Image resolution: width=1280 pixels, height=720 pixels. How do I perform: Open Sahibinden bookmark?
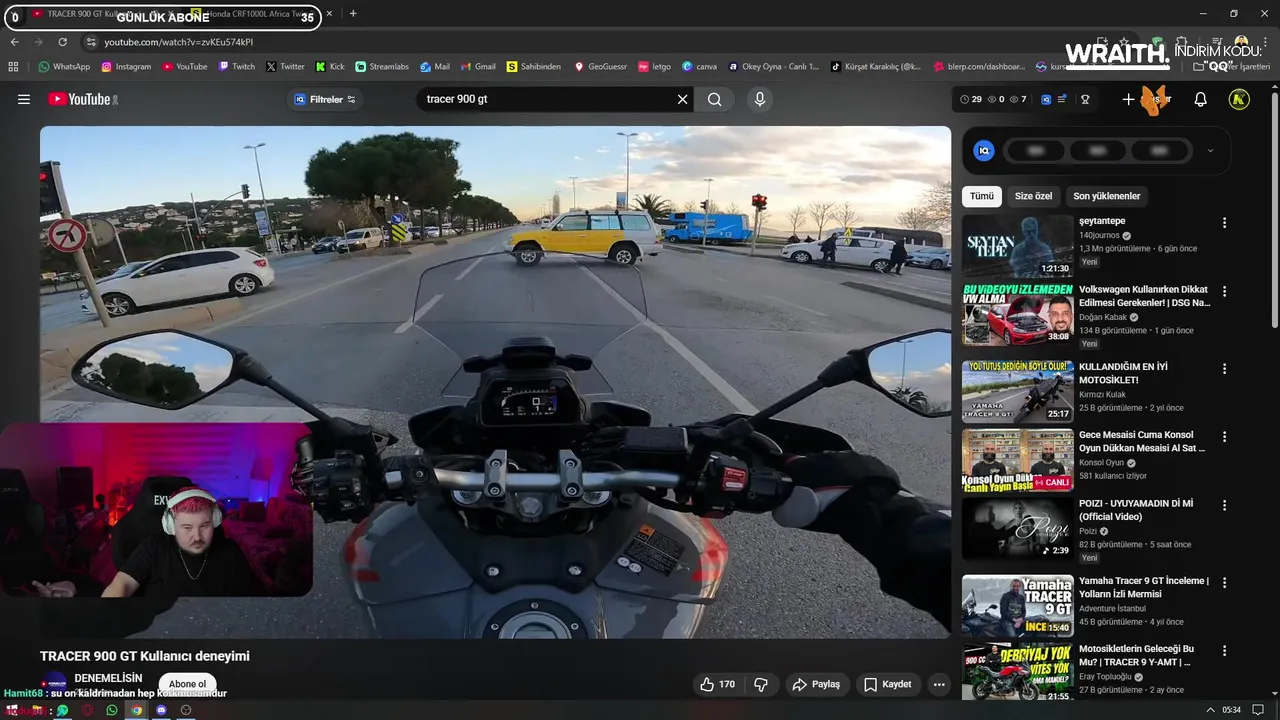pos(534,66)
